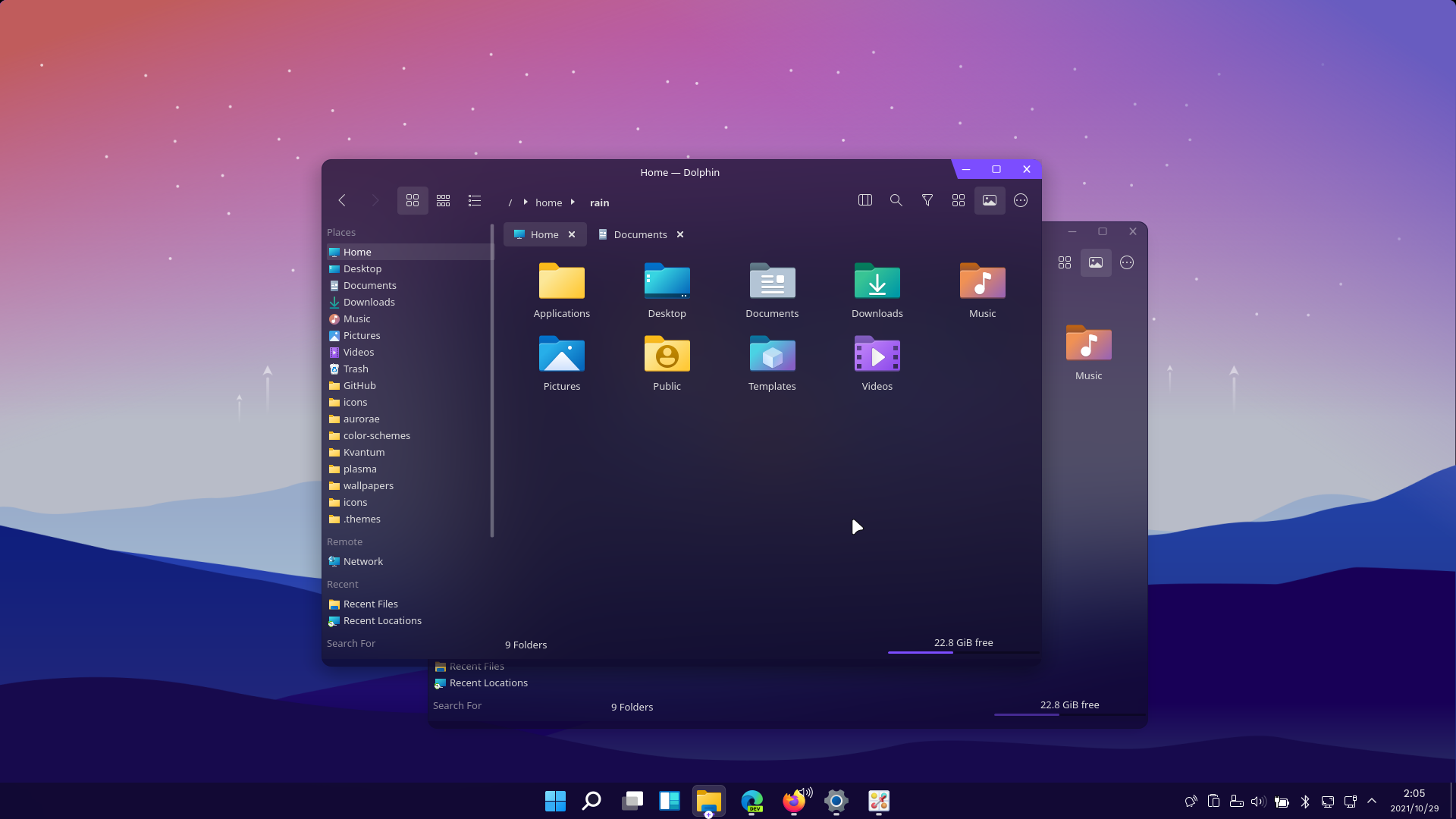This screenshot has width=1456, height=819.
Task: Open GitHub in Places sidebar
Action: click(409, 385)
